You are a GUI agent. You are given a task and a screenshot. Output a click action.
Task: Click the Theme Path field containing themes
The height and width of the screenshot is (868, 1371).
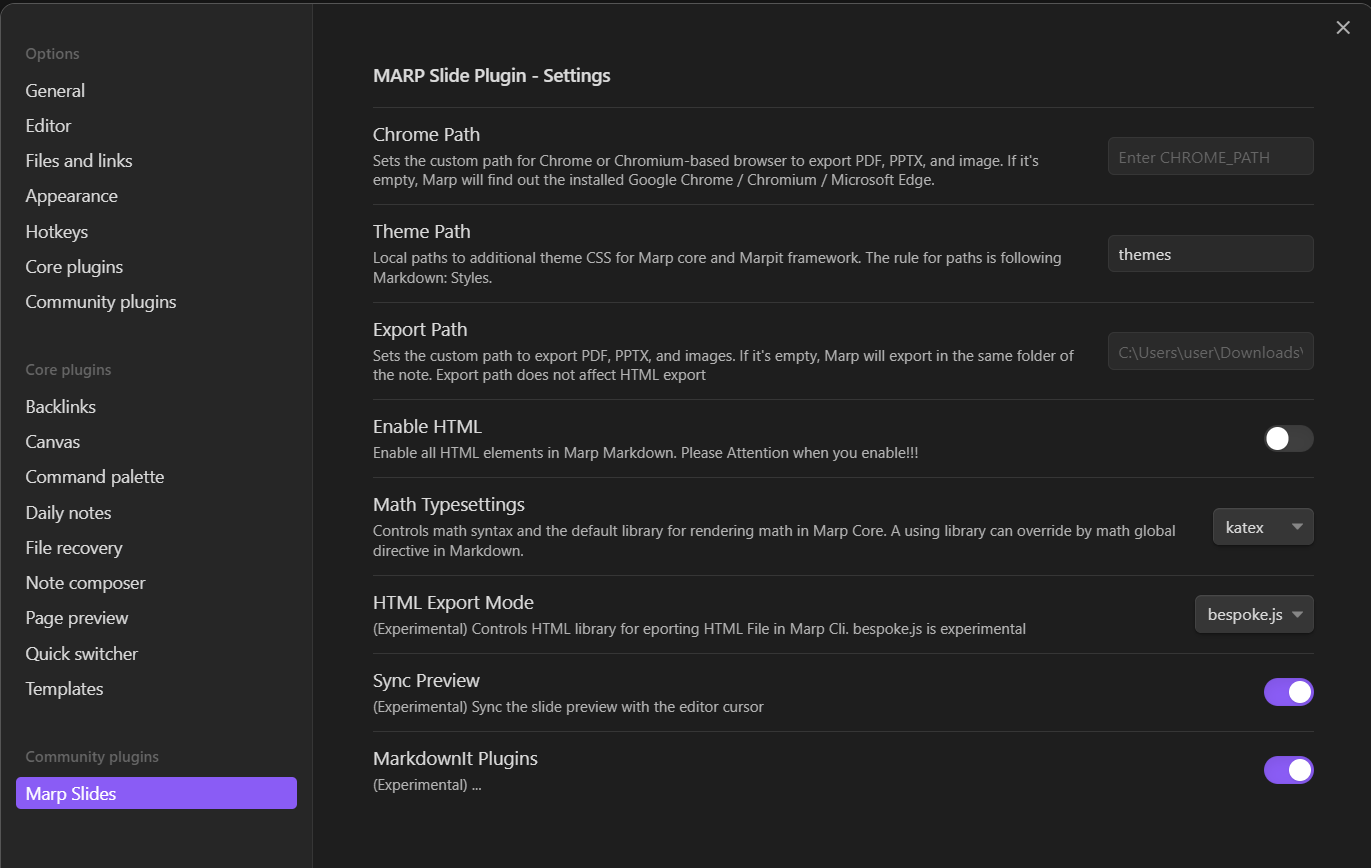coord(1210,254)
